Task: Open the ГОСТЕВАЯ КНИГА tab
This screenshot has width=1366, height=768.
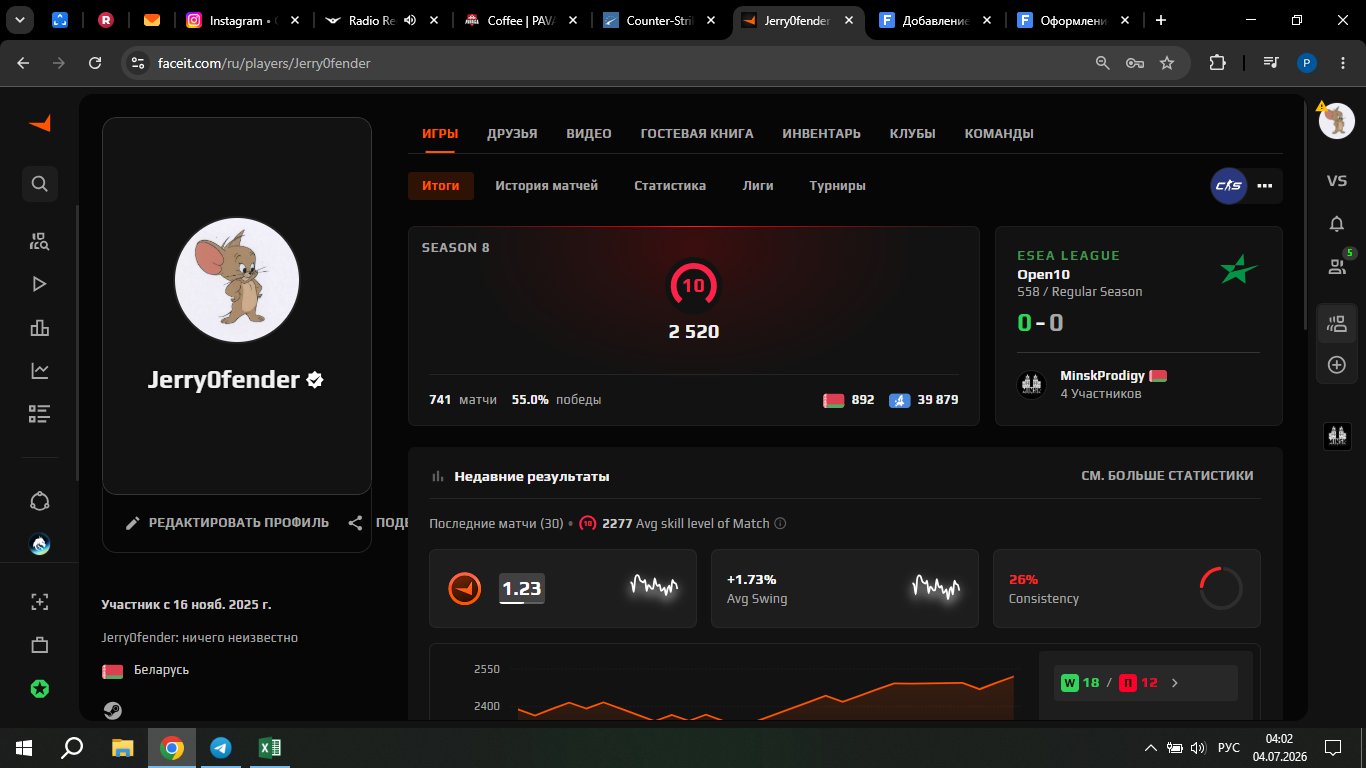Action: click(697, 134)
